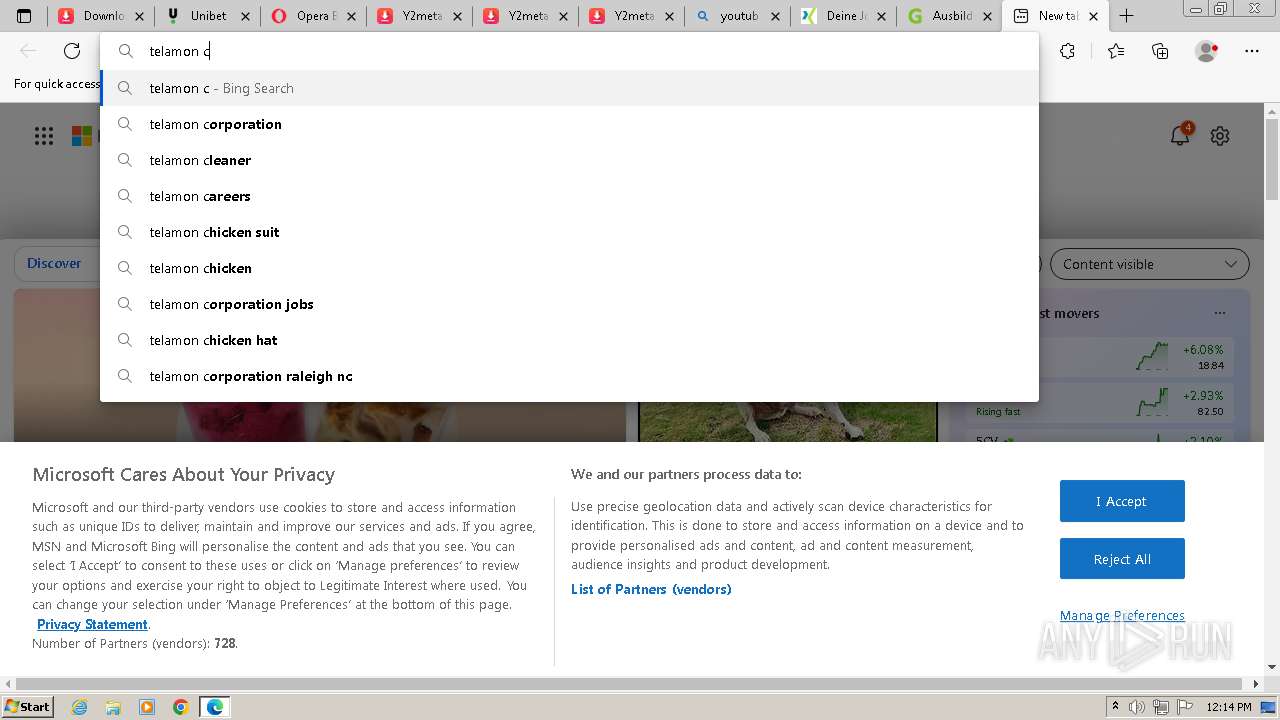Open the apps grid launcher icon
This screenshot has width=1280, height=720.
click(44, 136)
